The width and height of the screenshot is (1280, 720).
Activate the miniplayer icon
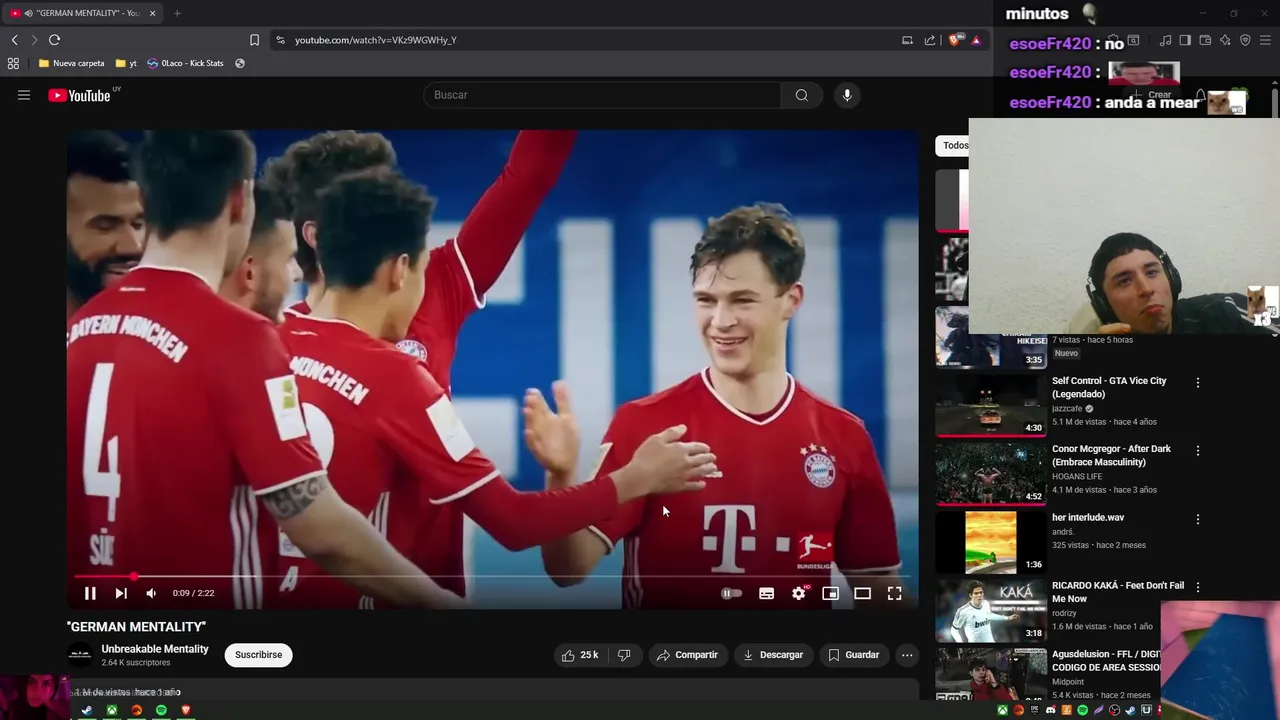[830, 593]
